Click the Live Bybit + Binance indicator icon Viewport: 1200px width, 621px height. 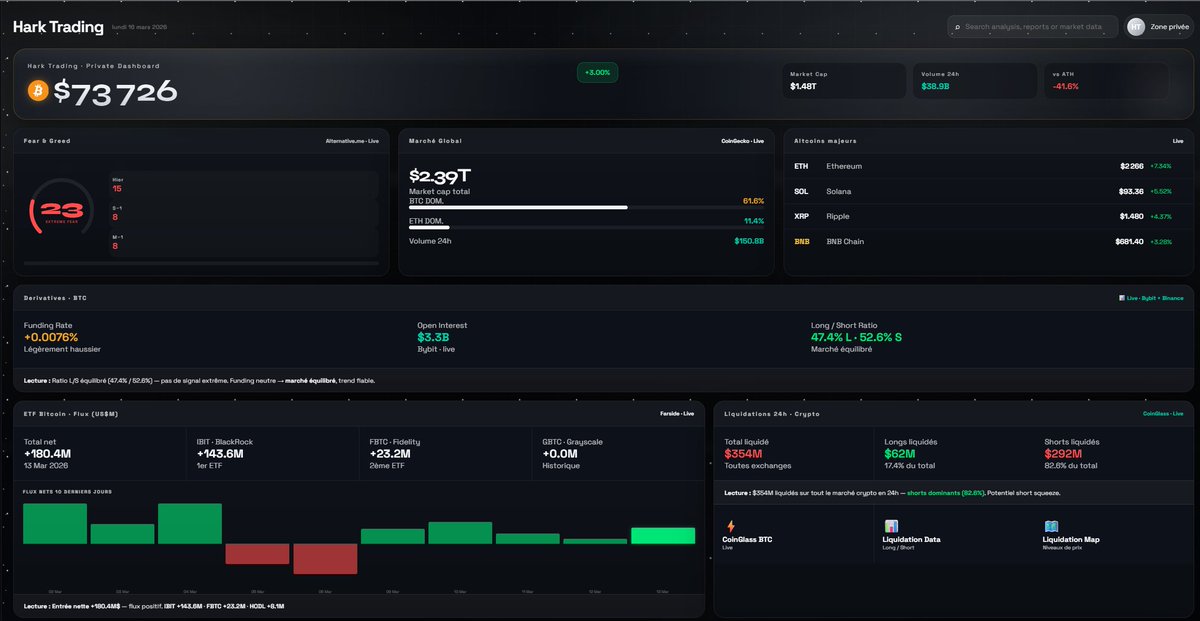1122,298
